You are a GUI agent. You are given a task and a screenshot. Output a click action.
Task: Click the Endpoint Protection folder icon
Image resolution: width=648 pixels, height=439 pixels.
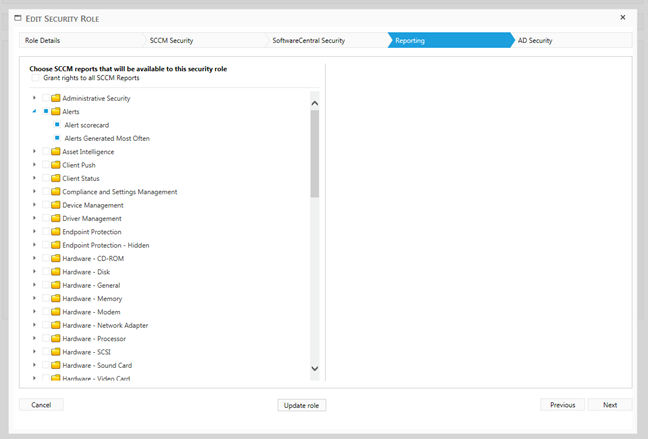[x=56, y=232]
